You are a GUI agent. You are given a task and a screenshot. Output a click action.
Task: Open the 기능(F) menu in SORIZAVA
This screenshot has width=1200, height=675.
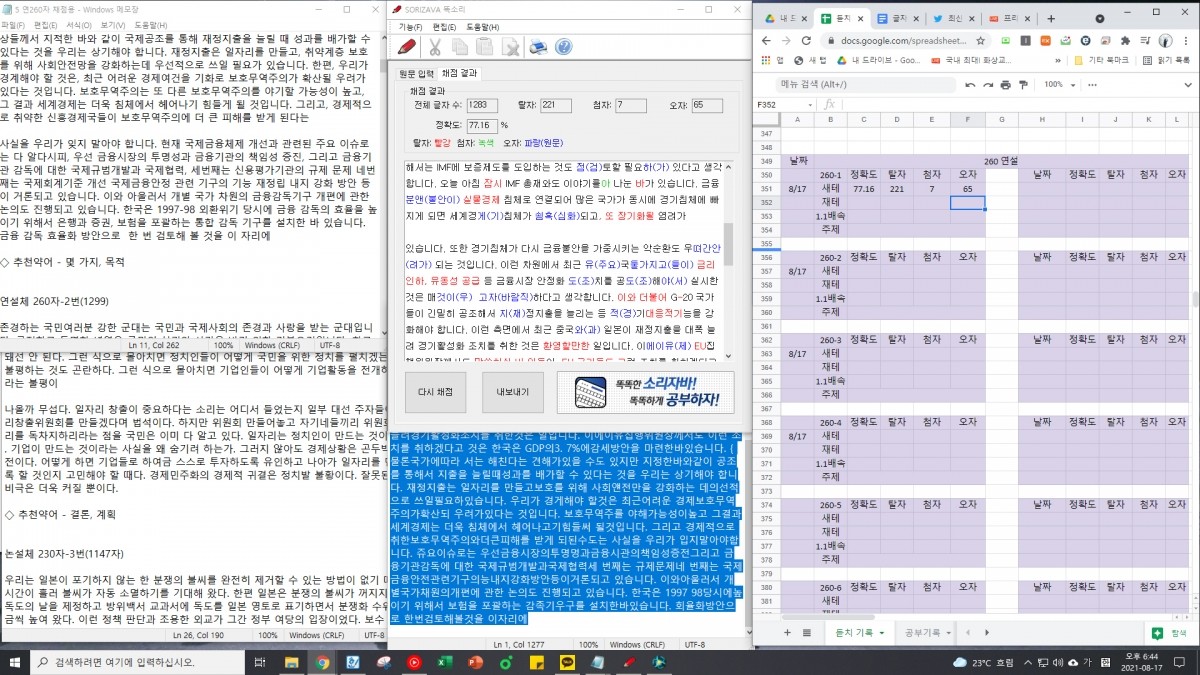(x=410, y=27)
